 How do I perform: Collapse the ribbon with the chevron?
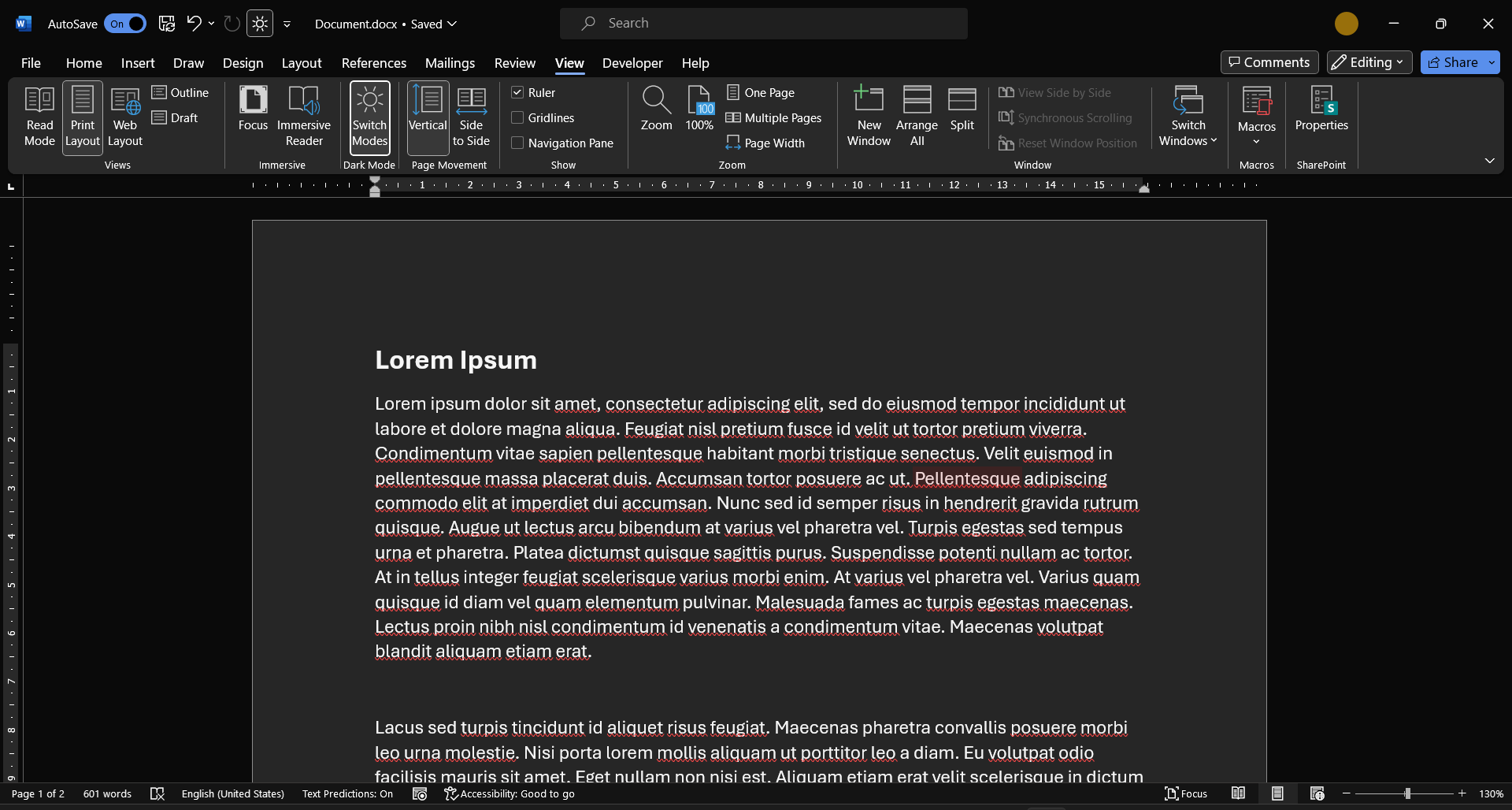[1490, 160]
